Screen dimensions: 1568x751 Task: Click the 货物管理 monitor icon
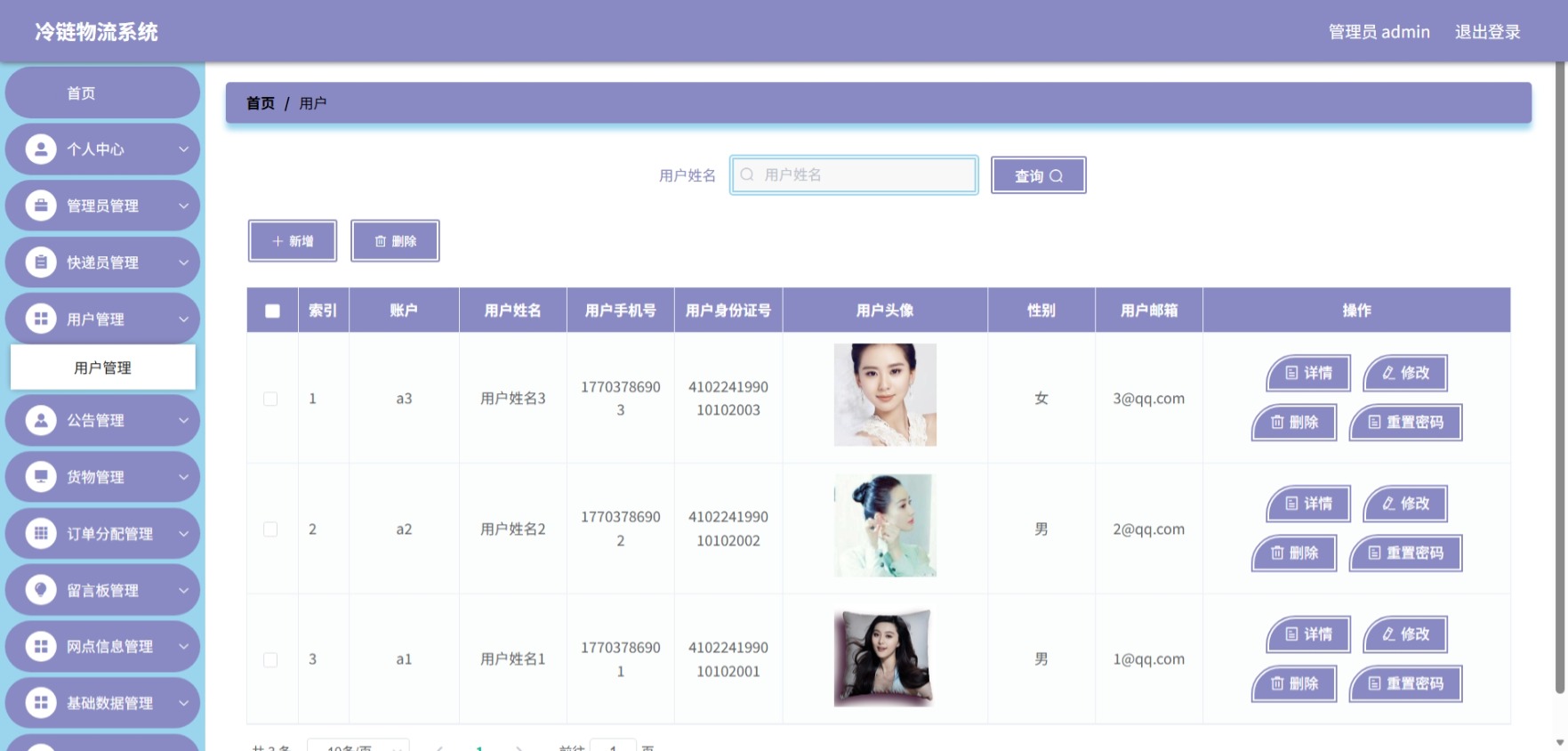click(x=41, y=476)
